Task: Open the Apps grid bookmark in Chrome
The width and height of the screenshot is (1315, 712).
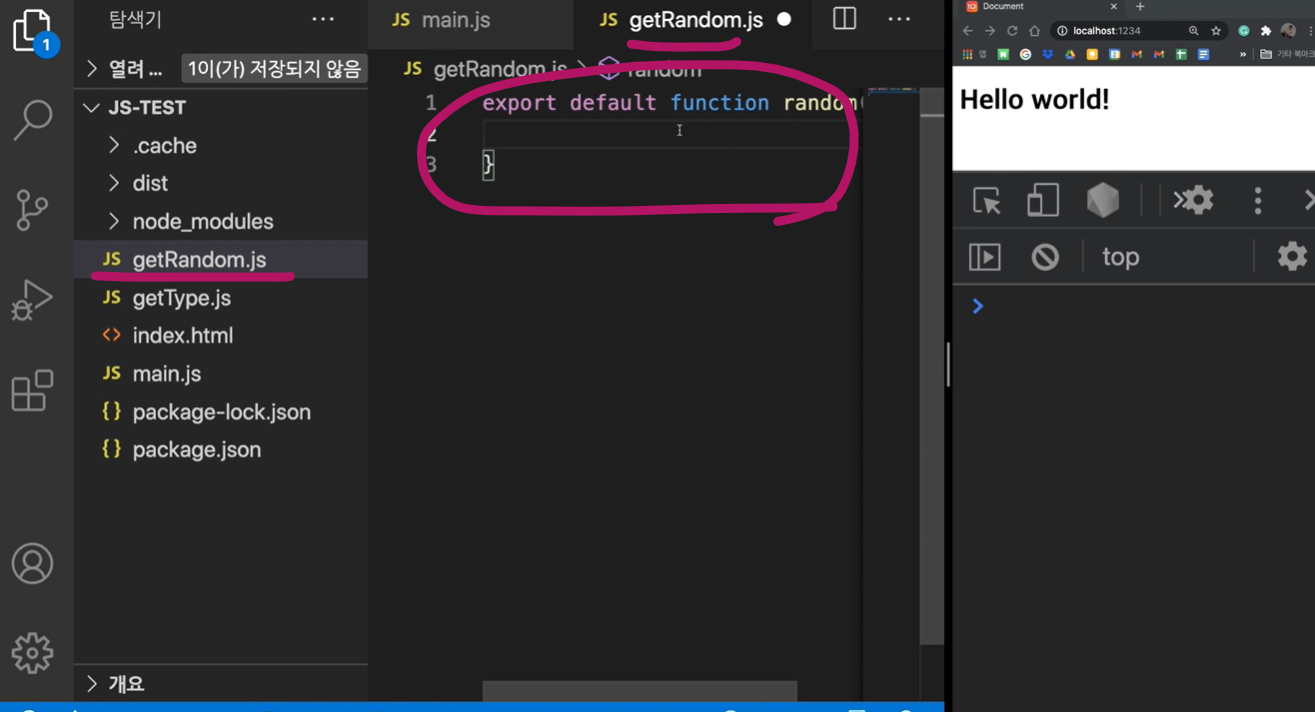Action: (x=967, y=54)
